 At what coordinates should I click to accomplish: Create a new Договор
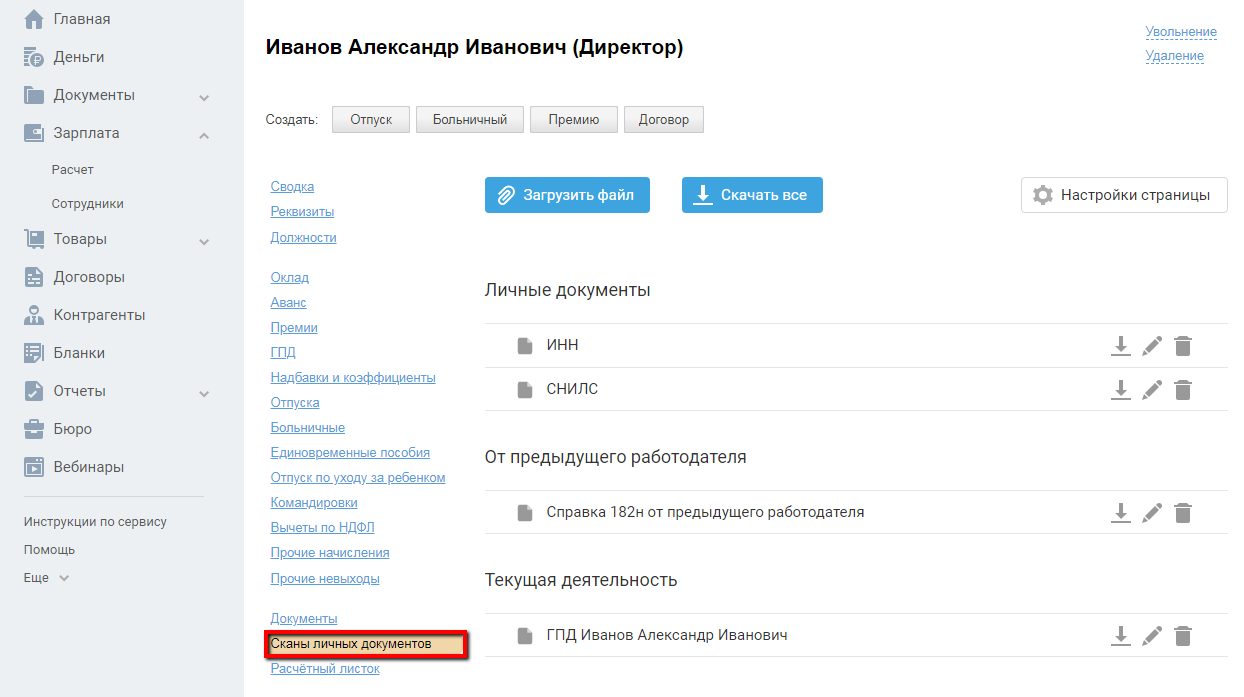(664, 120)
